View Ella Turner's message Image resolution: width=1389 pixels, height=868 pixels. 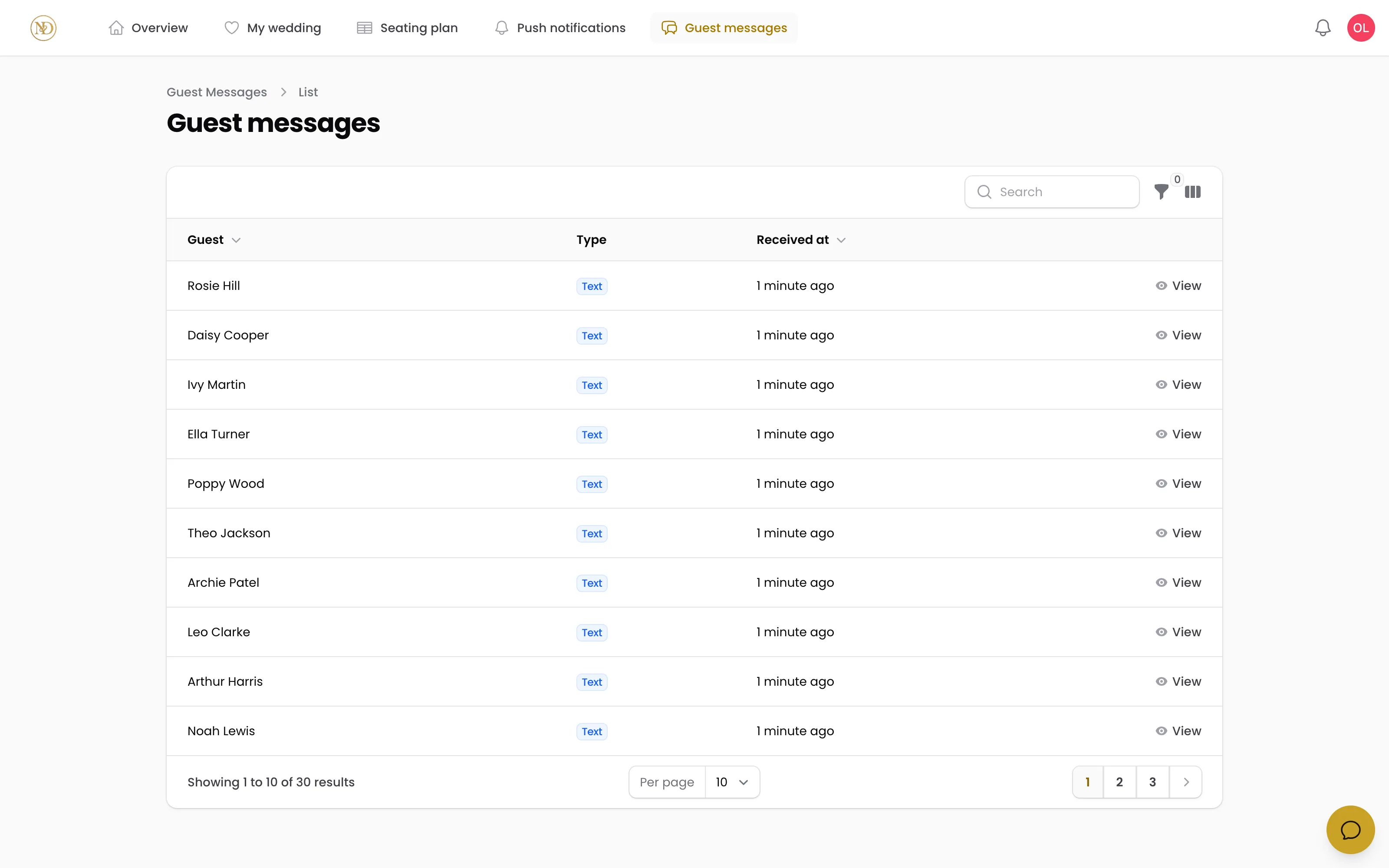click(x=1178, y=434)
